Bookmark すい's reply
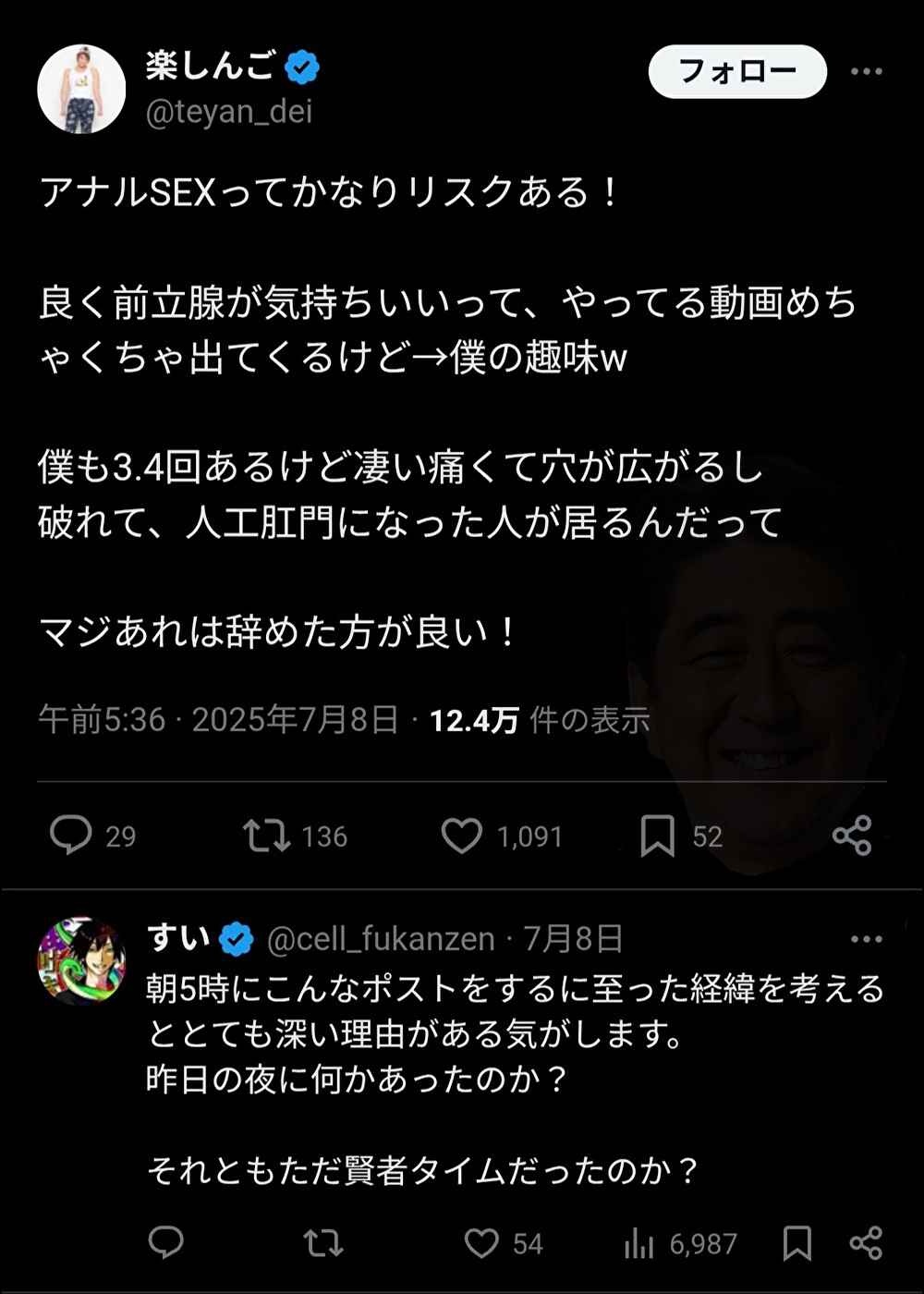 [797, 1243]
